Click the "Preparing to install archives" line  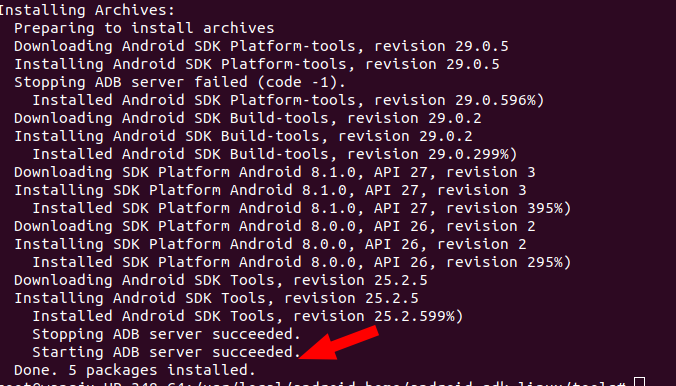[x=144, y=28]
